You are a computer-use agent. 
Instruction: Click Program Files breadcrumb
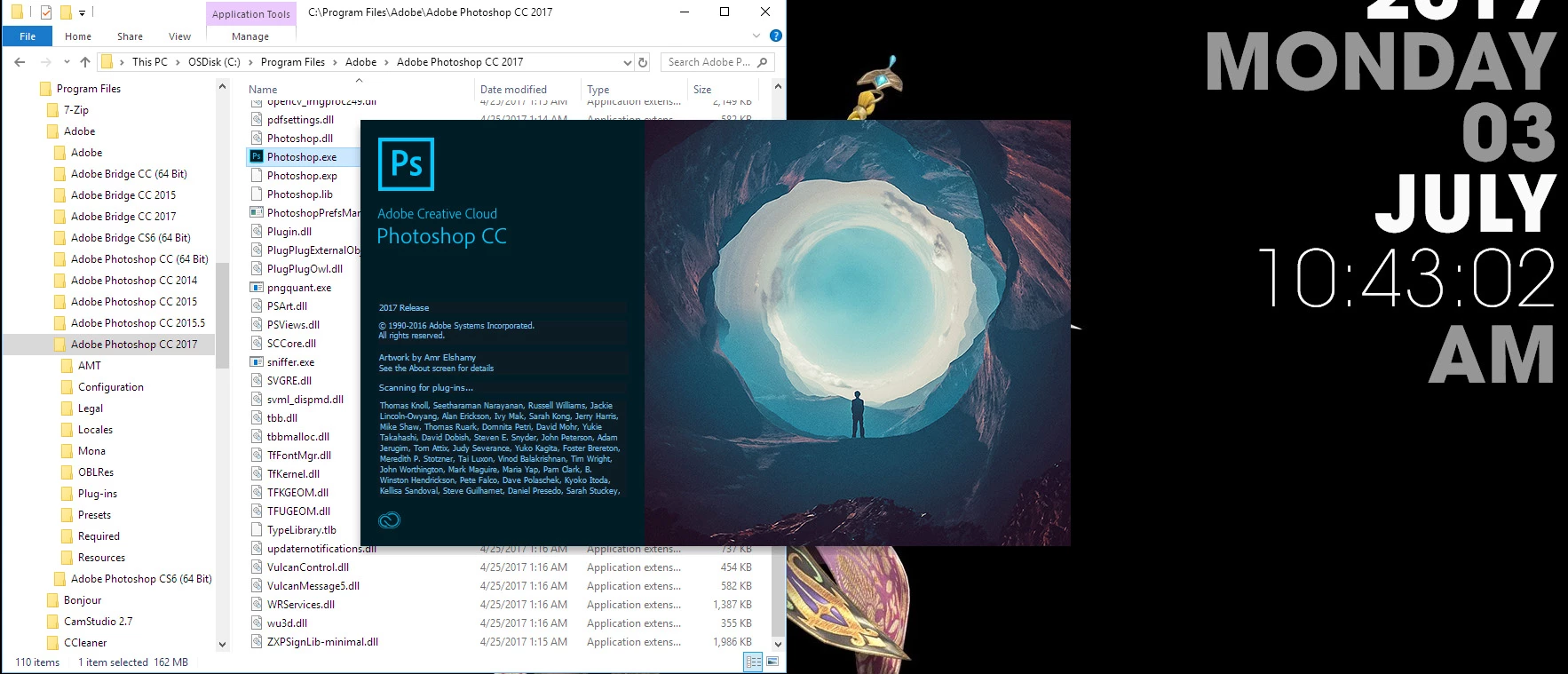pos(293,62)
